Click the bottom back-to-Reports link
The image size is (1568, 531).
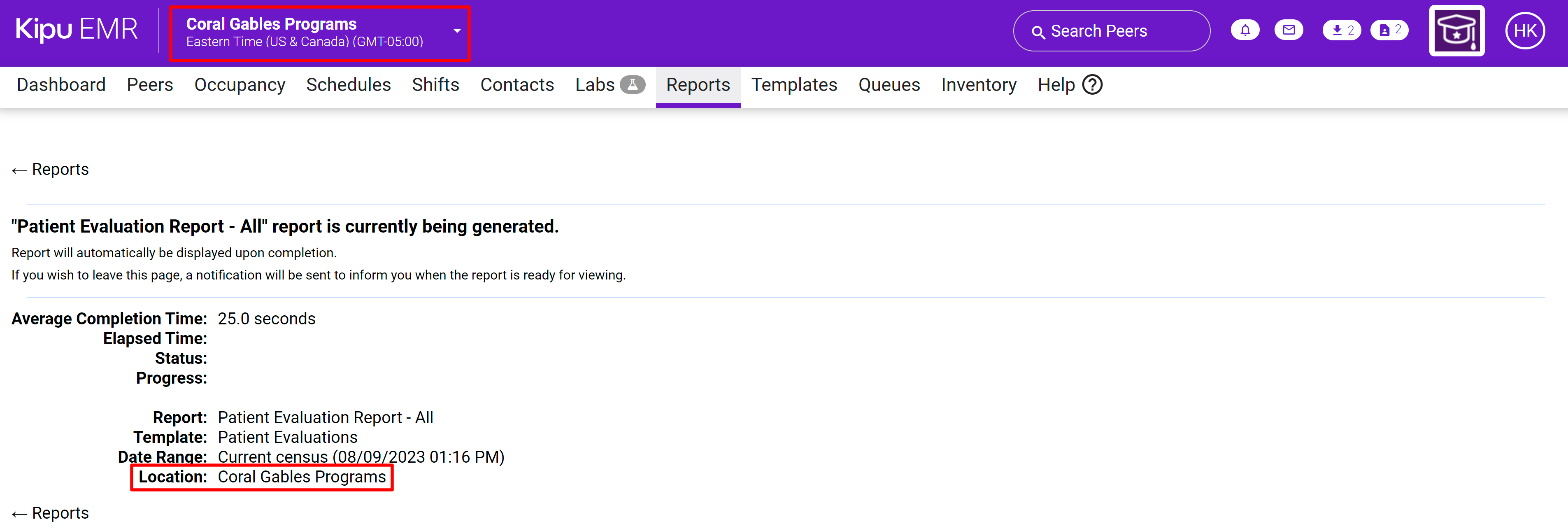51,513
